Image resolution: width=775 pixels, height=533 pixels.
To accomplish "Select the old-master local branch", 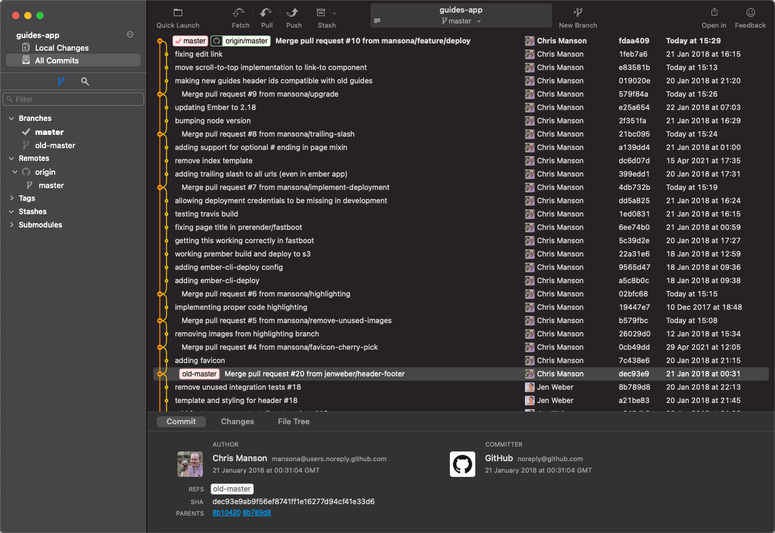I will point(55,145).
